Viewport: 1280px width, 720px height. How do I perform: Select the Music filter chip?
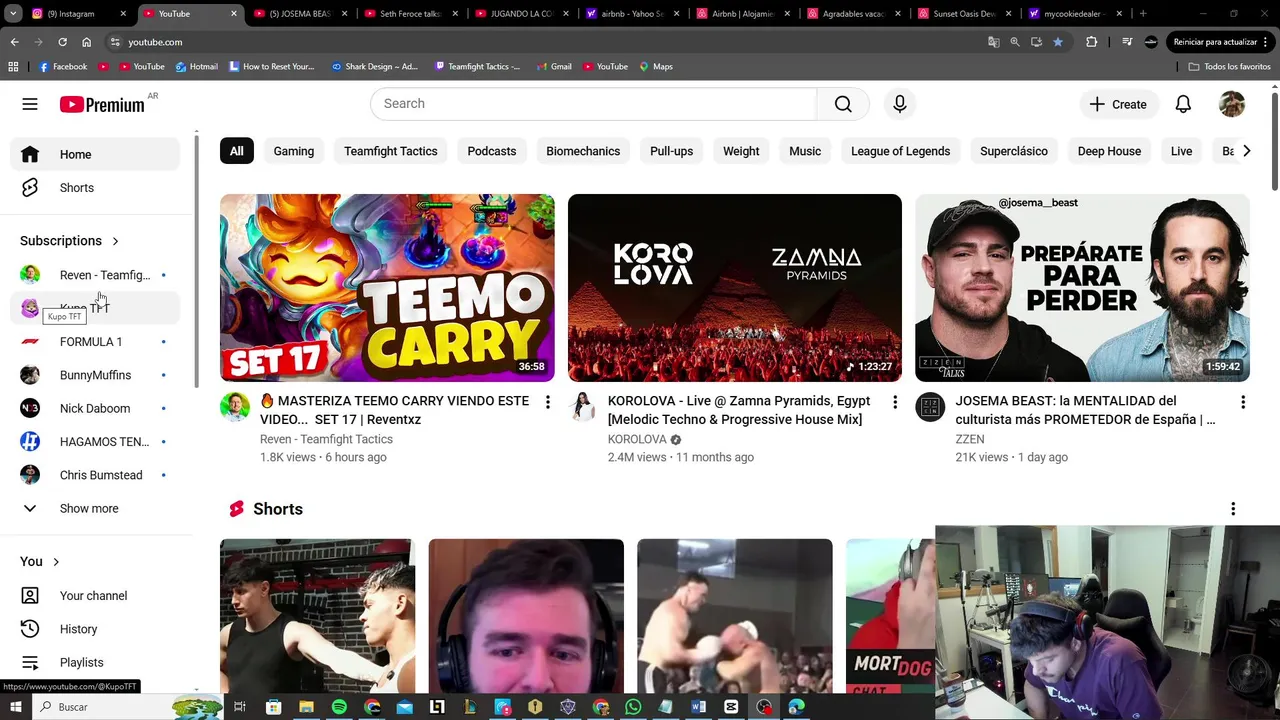tap(805, 151)
